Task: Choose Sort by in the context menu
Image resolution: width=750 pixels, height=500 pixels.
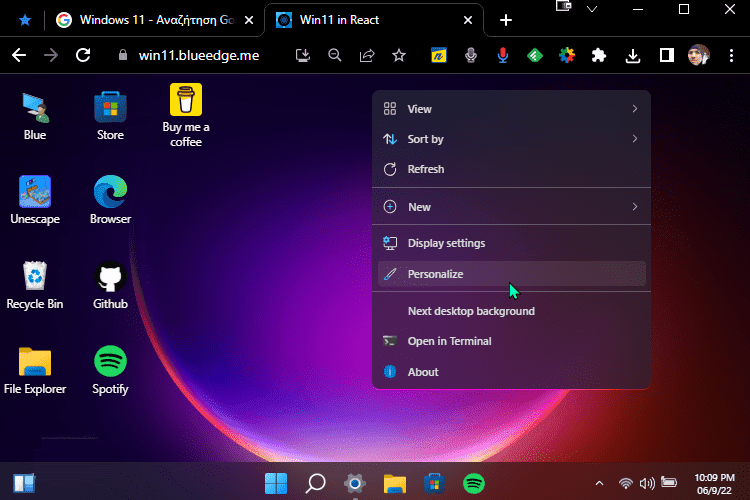Action: (x=511, y=139)
